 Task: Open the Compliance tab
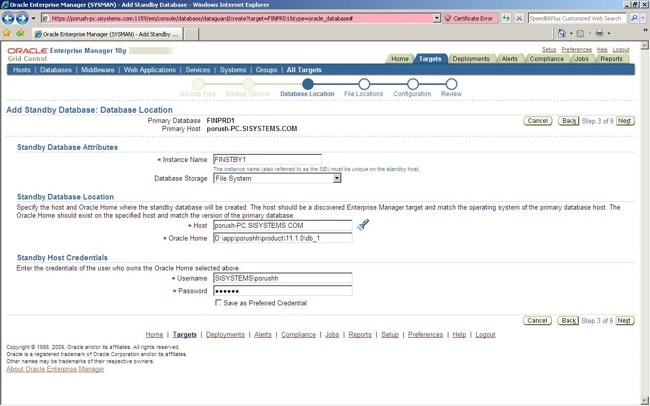coord(546,59)
